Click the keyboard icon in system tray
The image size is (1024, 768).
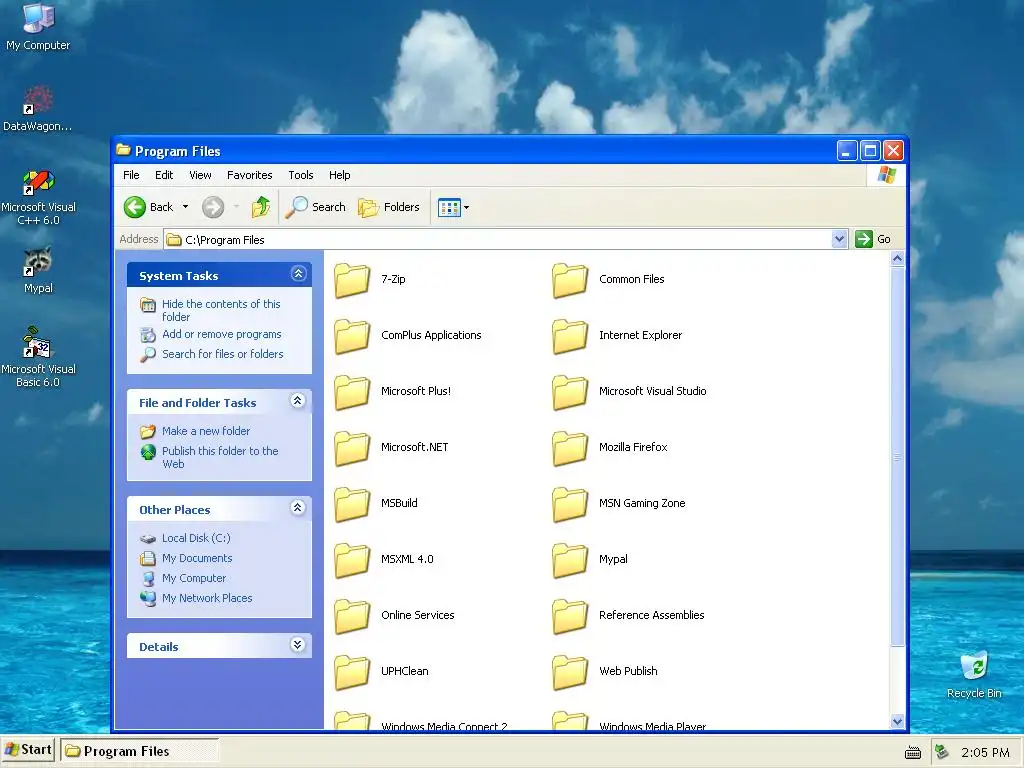[913, 753]
